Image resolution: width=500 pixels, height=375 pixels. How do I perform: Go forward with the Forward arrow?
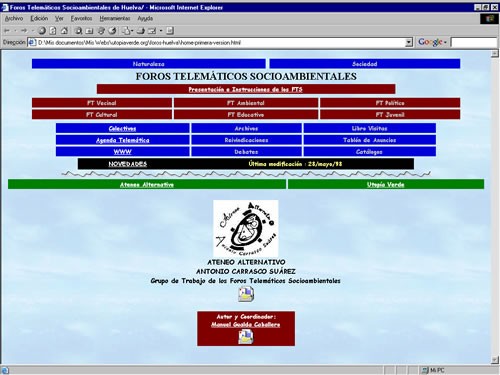24,31
